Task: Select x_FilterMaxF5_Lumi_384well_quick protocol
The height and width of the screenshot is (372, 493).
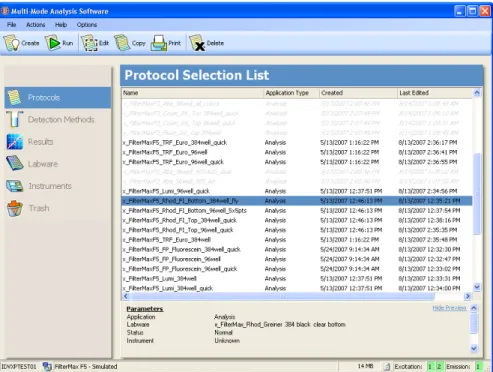Action: [x=297, y=288]
